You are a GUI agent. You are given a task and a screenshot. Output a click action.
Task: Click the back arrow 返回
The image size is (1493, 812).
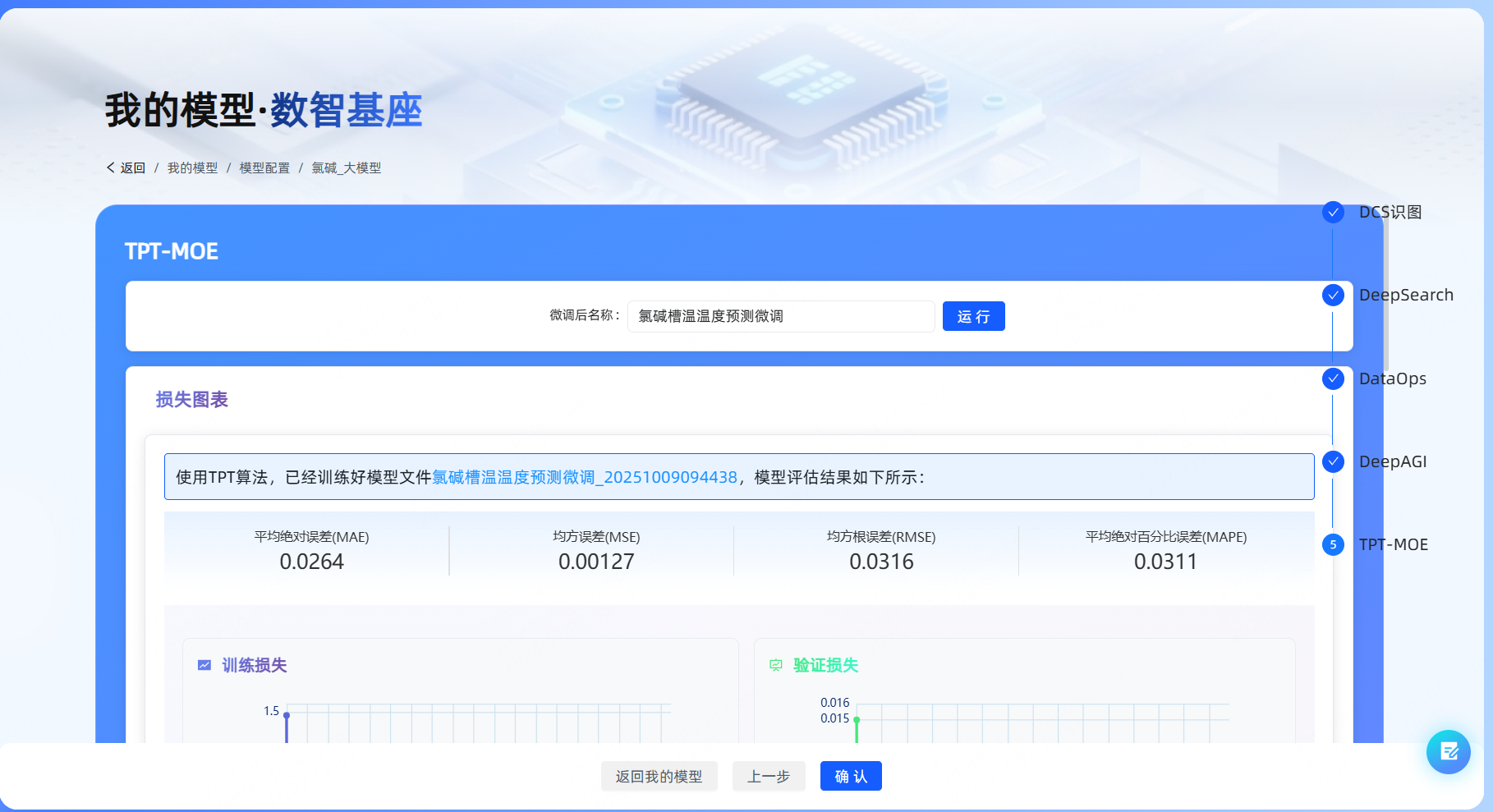point(126,168)
